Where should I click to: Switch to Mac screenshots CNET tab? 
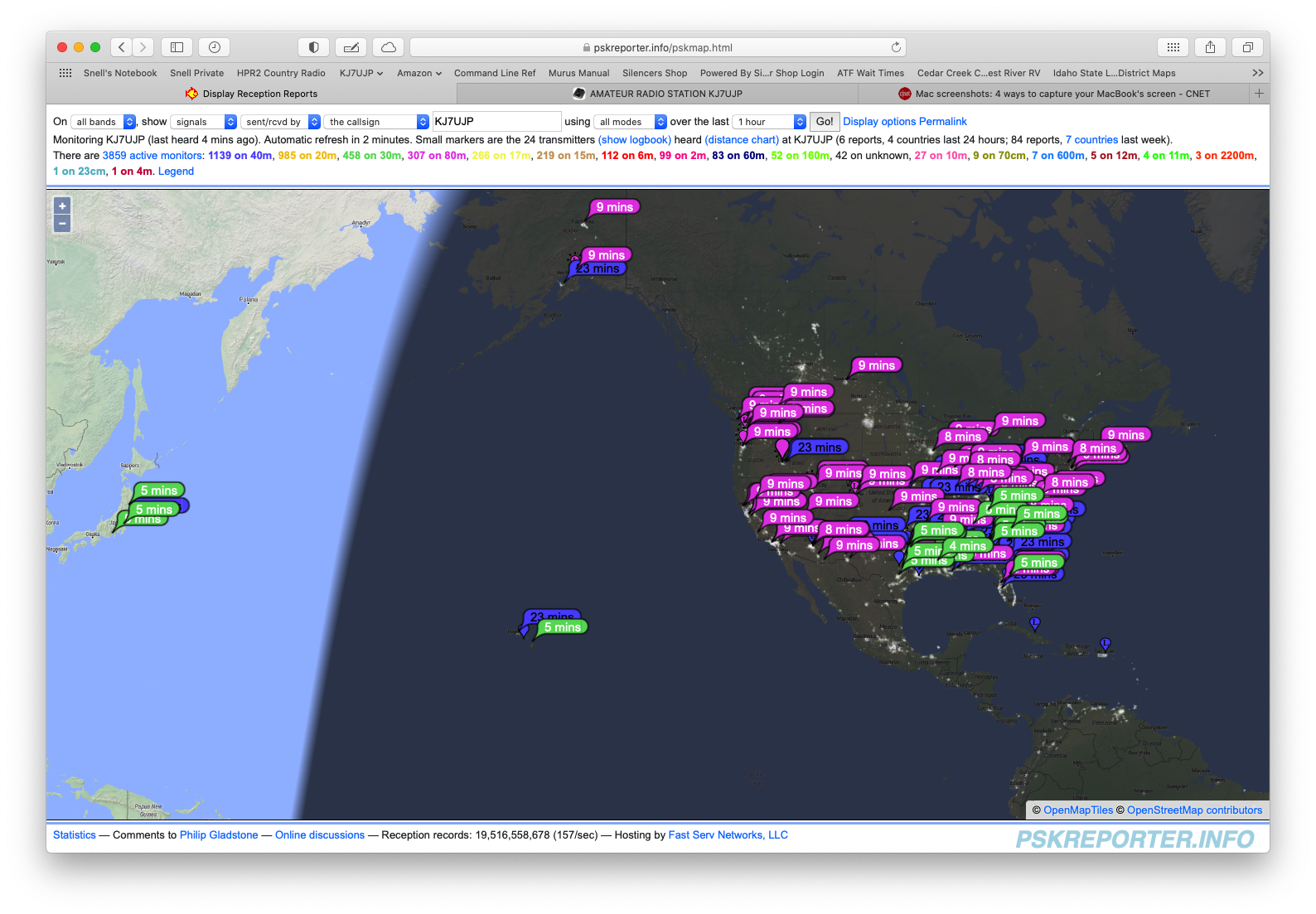[1053, 94]
